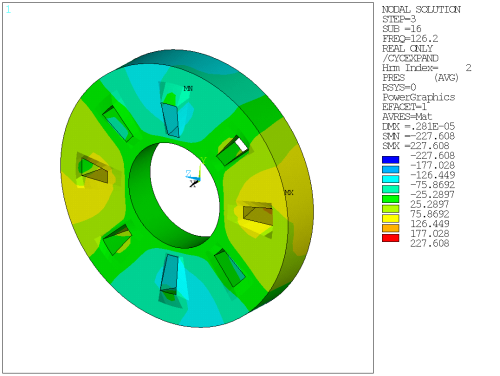Click the XYZ coordinate triad at the disc center
Screen dimensions: 500x376
[195, 173]
